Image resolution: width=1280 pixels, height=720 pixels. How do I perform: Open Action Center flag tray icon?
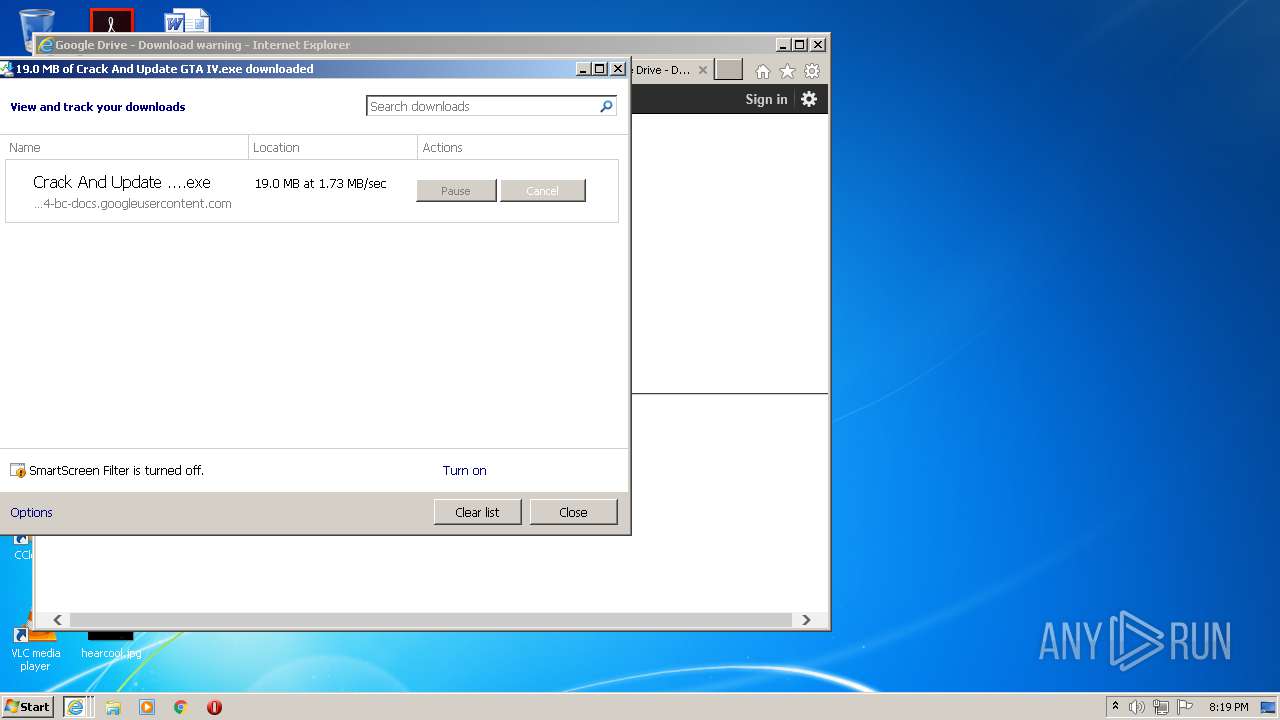point(1183,707)
